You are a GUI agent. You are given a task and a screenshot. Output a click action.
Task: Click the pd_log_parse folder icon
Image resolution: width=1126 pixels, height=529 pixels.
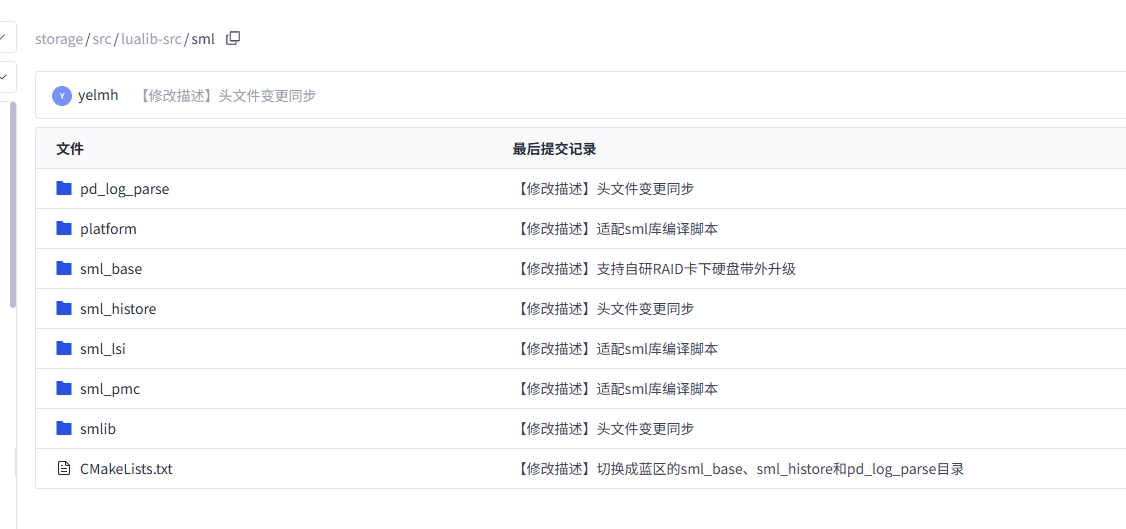click(64, 188)
